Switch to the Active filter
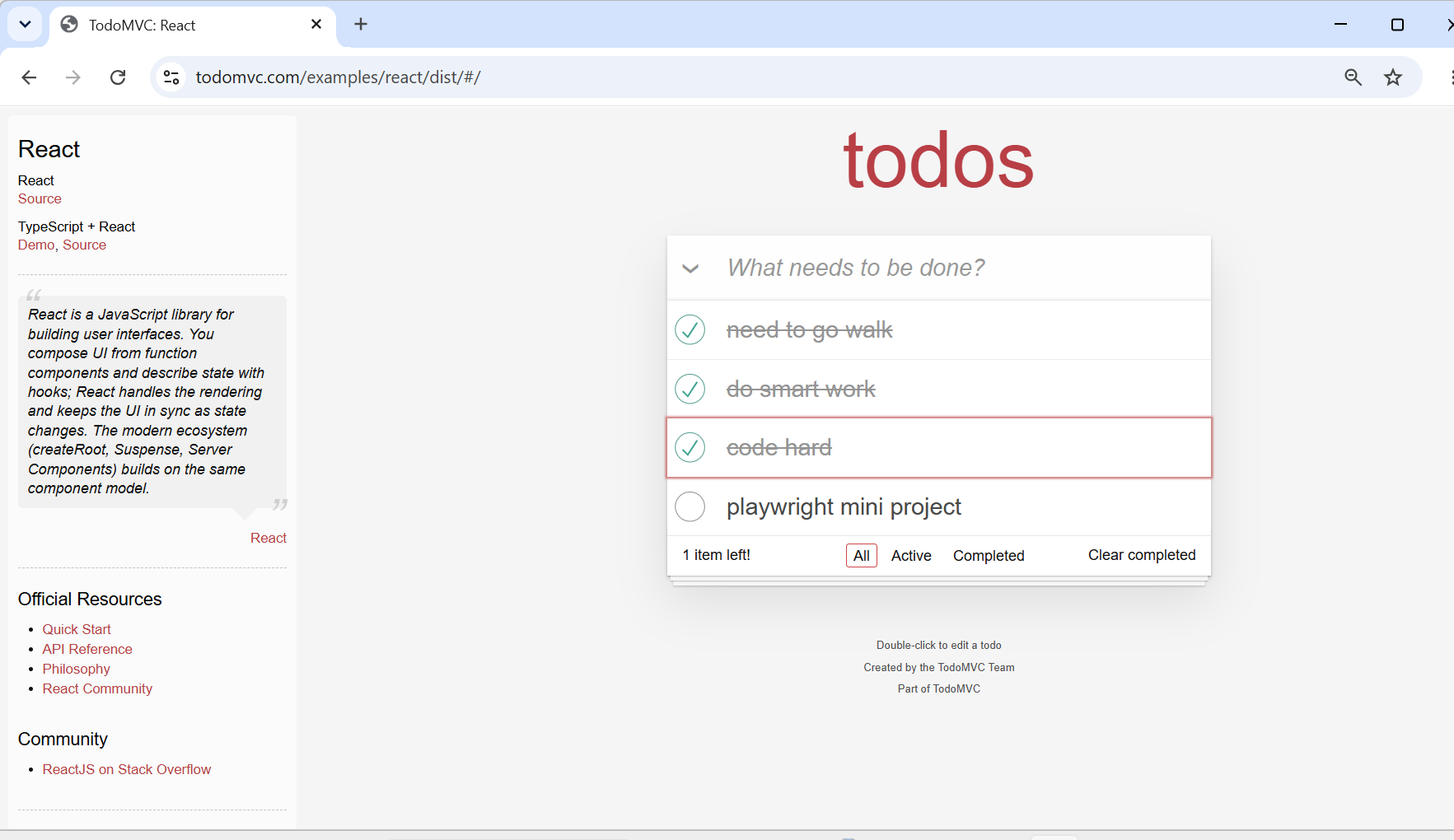The image size is (1454, 840). tap(911, 556)
